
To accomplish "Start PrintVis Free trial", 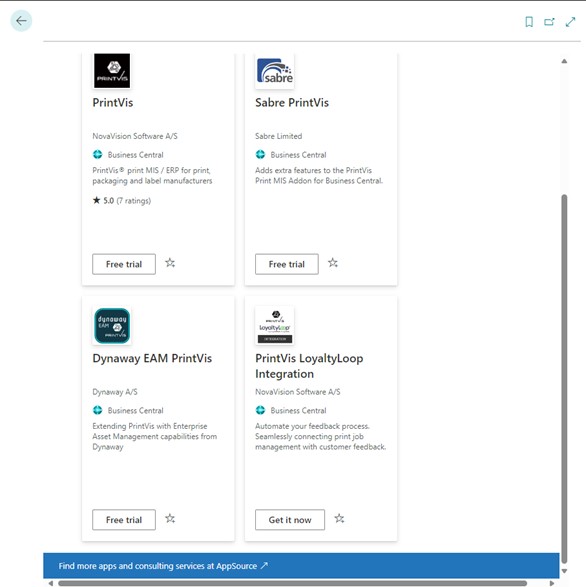I will click(x=124, y=264).
